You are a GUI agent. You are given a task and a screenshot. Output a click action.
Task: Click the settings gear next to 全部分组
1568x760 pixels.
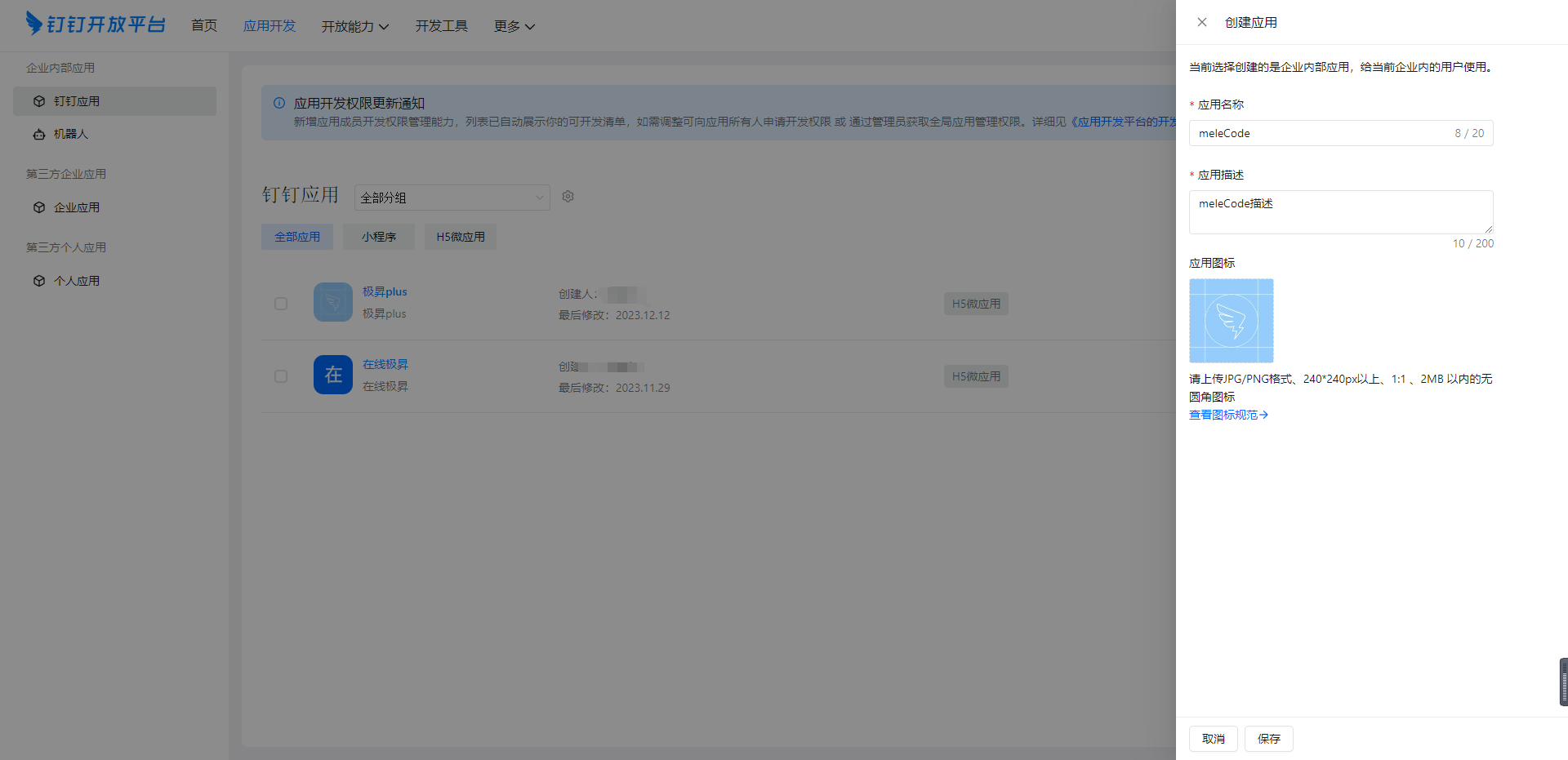(x=568, y=197)
